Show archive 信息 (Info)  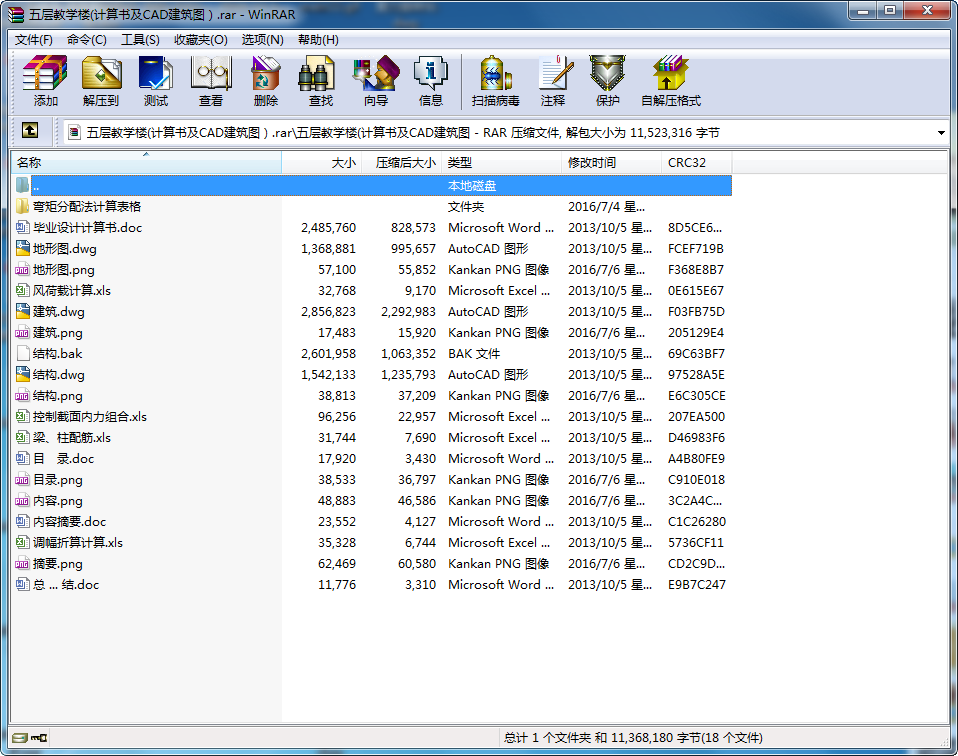(x=431, y=81)
